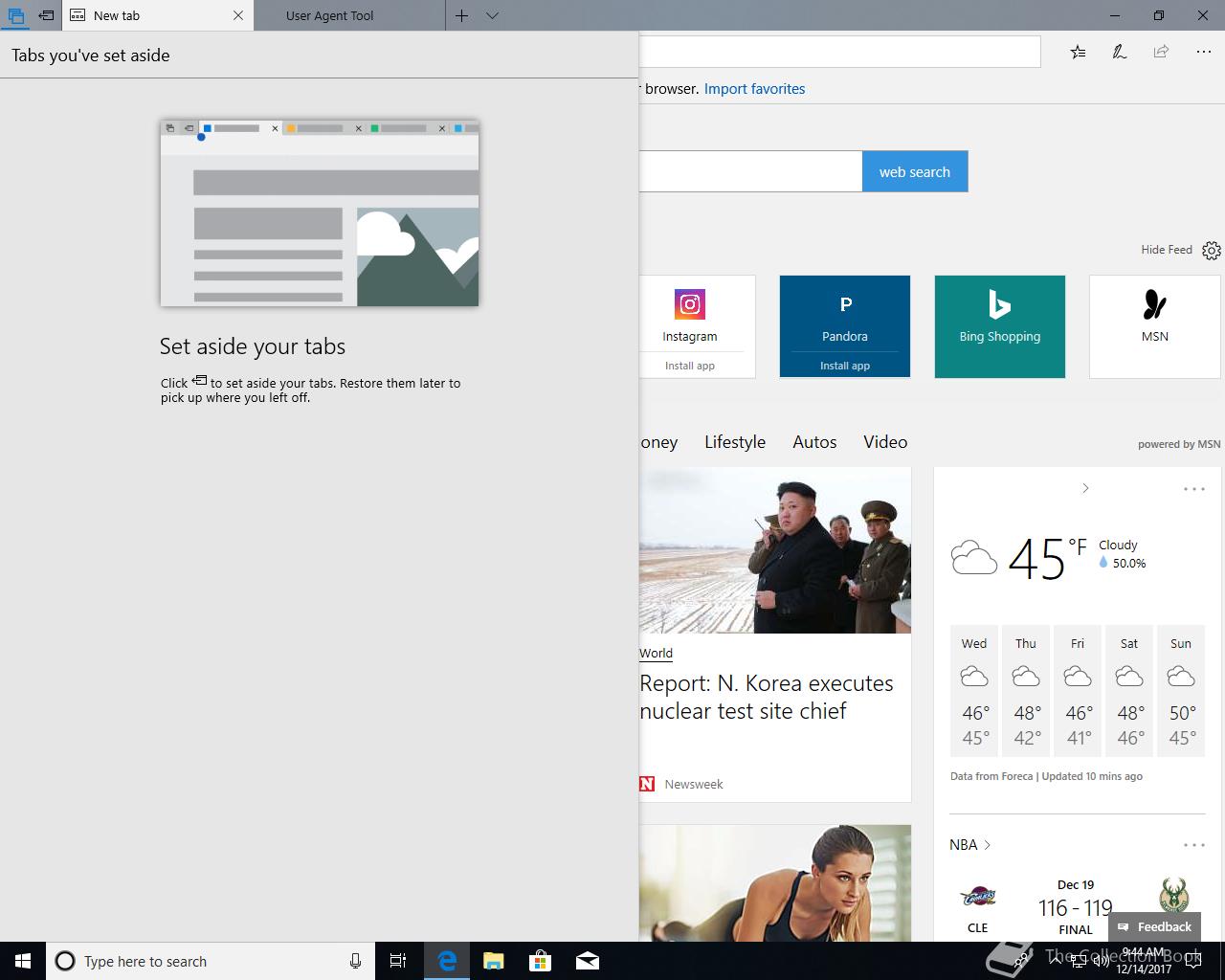Open the woman exercising article image
Image resolution: width=1225 pixels, height=980 pixels.
[775, 882]
